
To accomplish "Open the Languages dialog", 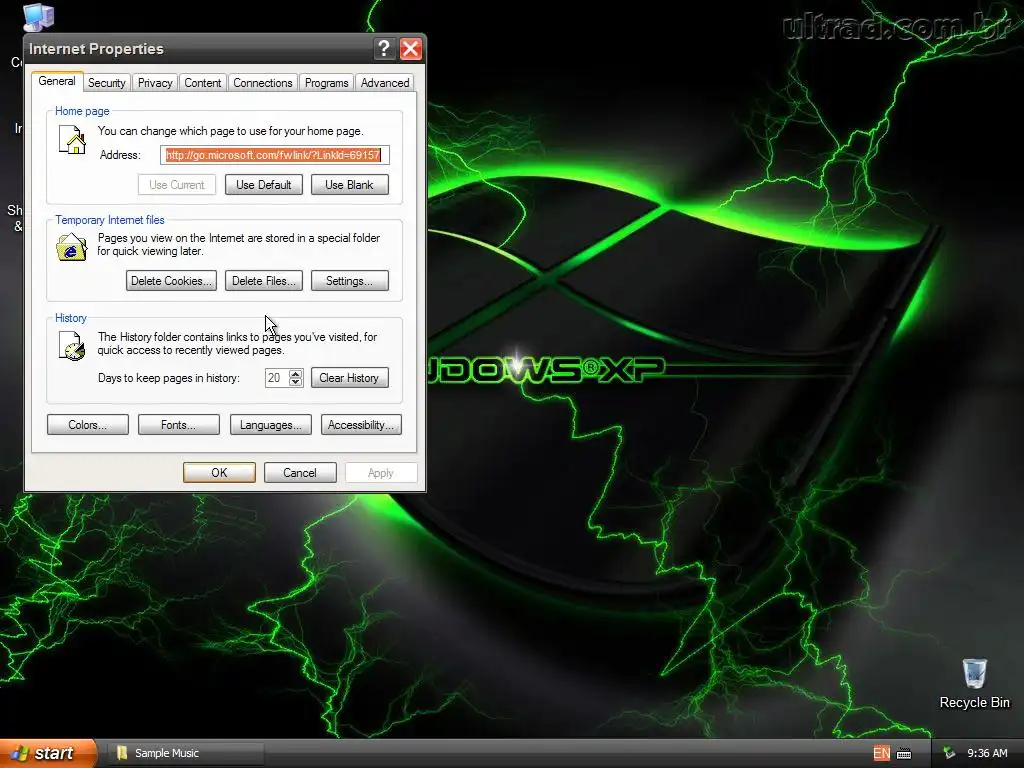I will click(270, 425).
